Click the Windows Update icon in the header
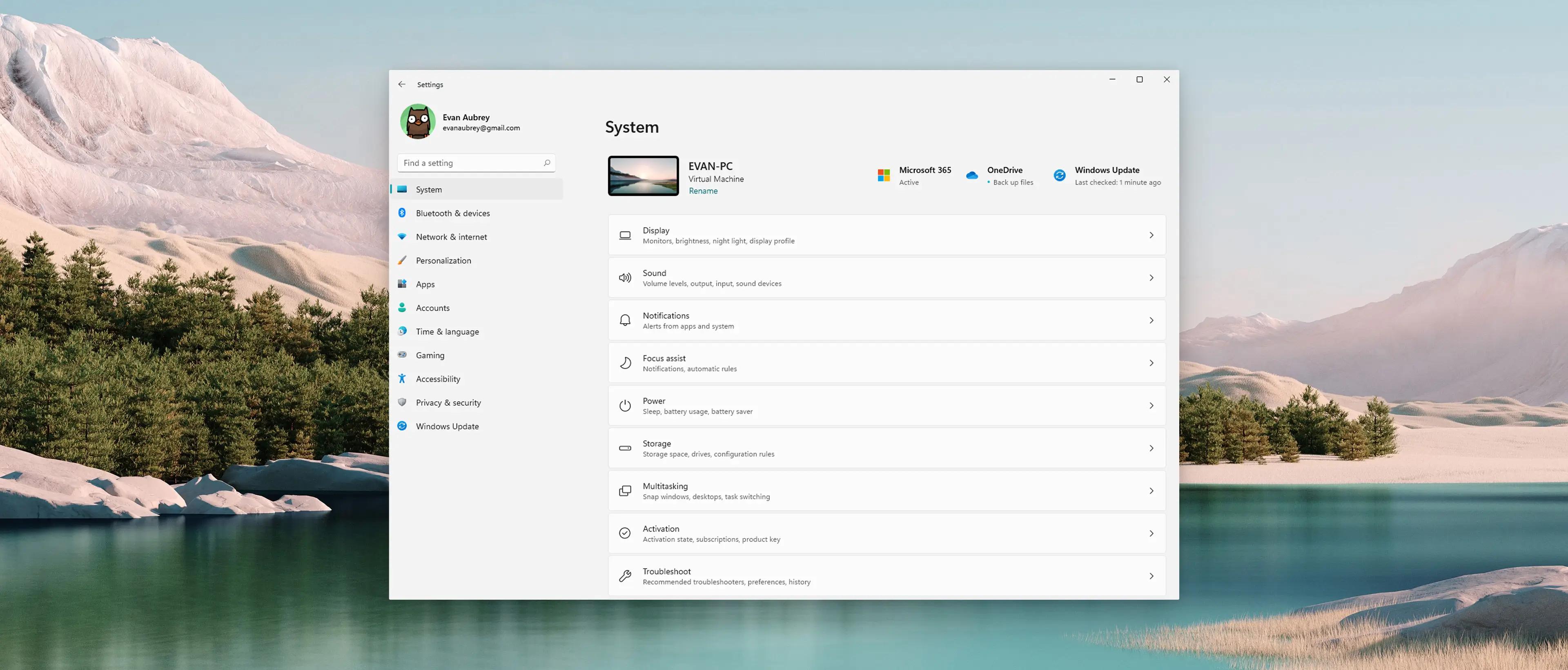Screen dimensions: 1568x670 1060,175
